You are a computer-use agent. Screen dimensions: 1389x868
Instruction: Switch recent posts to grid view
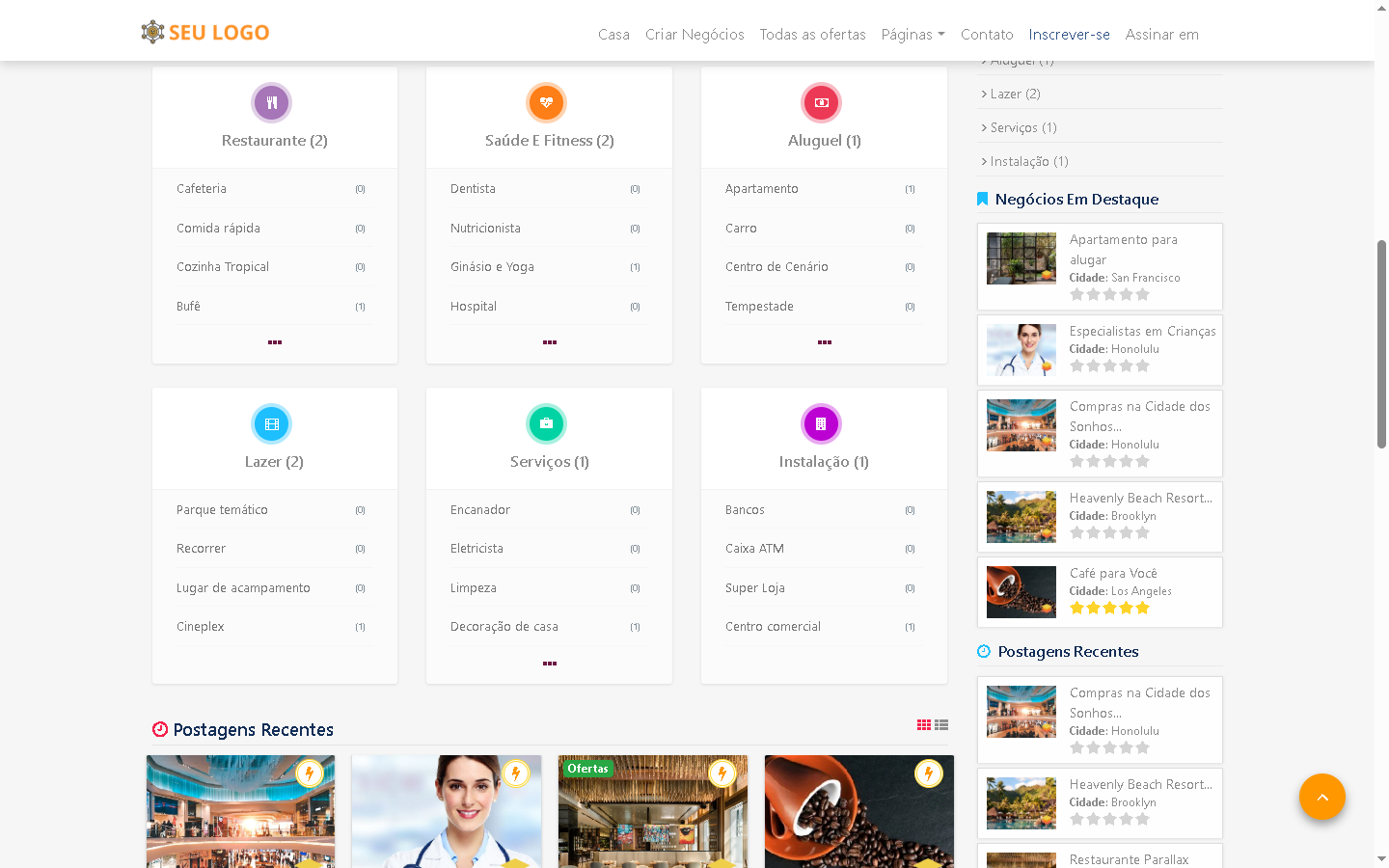coord(924,725)
